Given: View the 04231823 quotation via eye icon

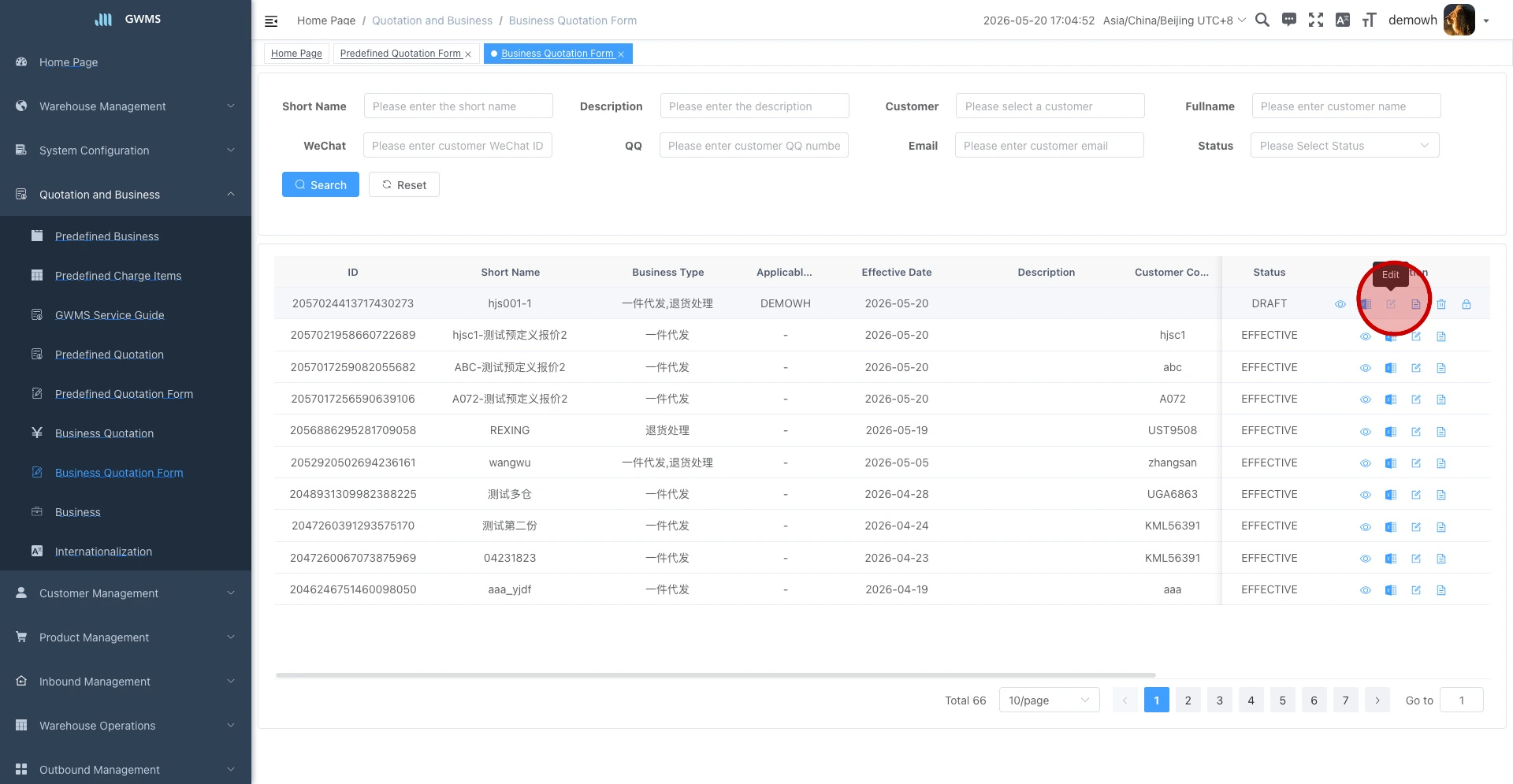Looking at the screenshot, I should [1366, 559].
